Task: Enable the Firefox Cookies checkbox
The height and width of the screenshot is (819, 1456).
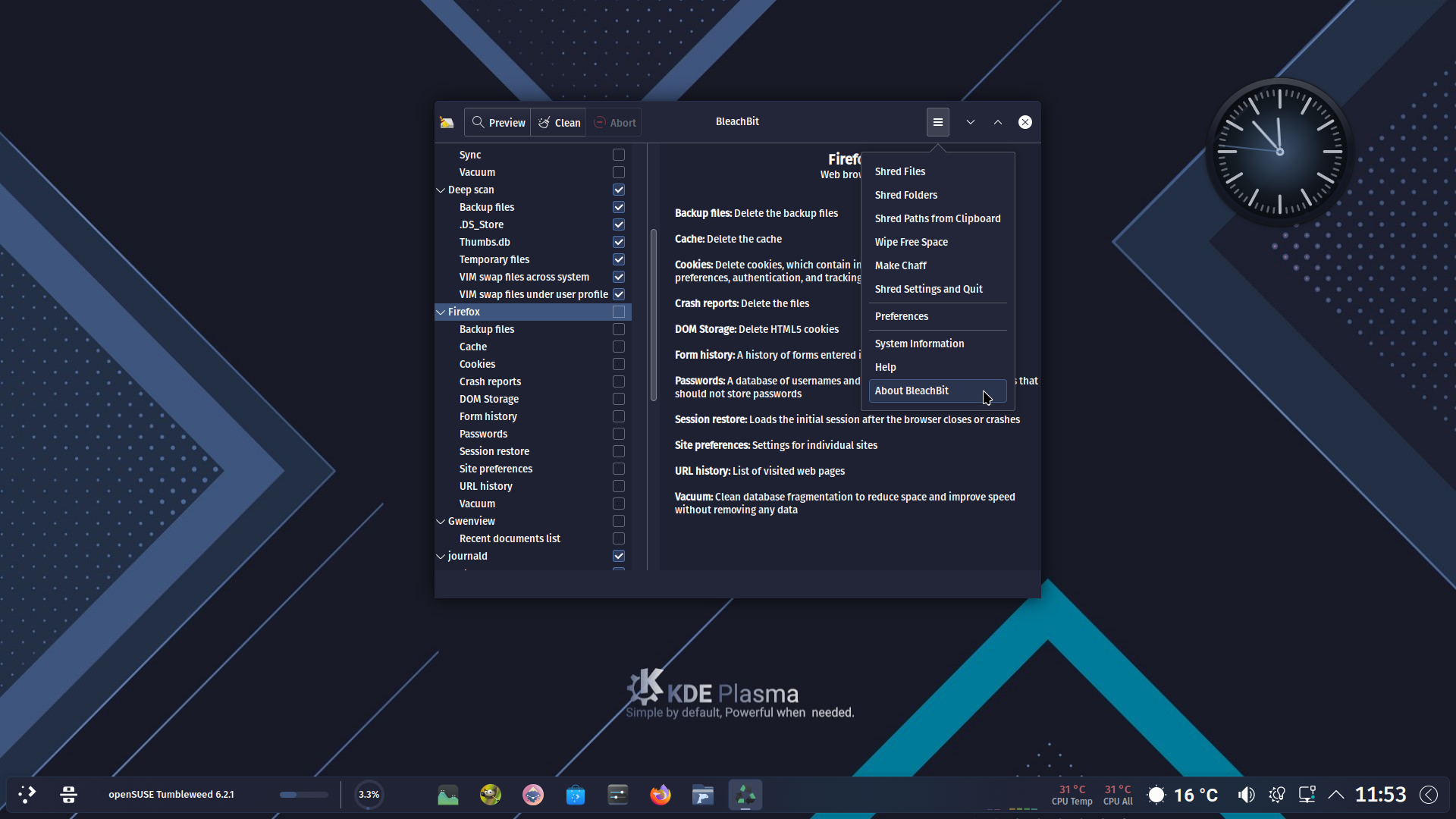Action: 619,364
